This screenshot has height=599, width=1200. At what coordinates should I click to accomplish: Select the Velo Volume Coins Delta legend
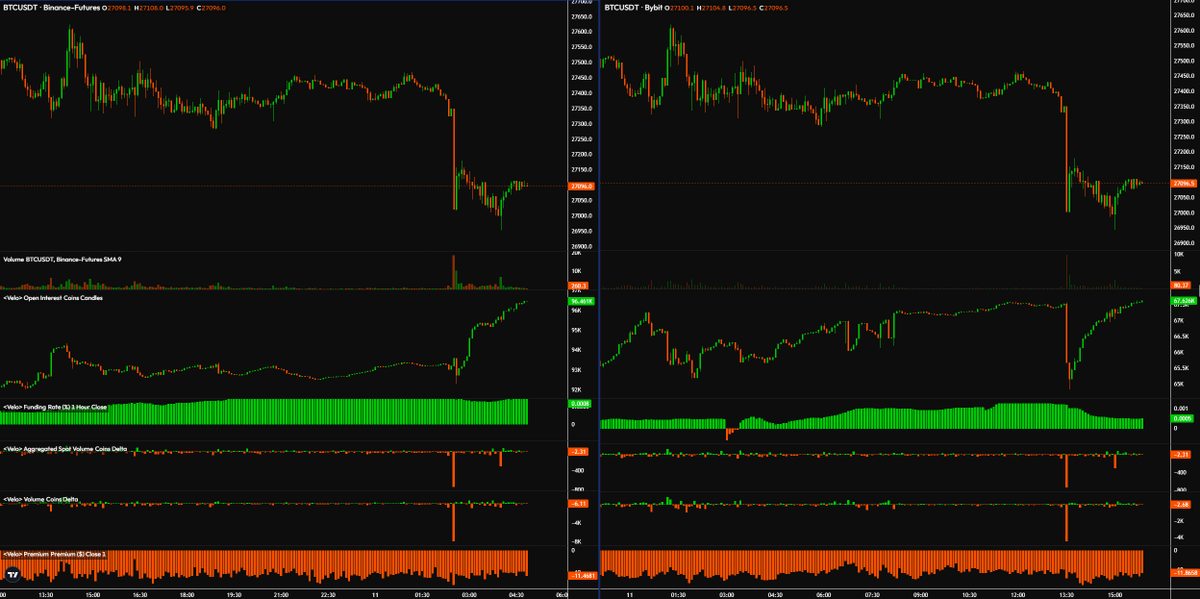coord(41,499)
